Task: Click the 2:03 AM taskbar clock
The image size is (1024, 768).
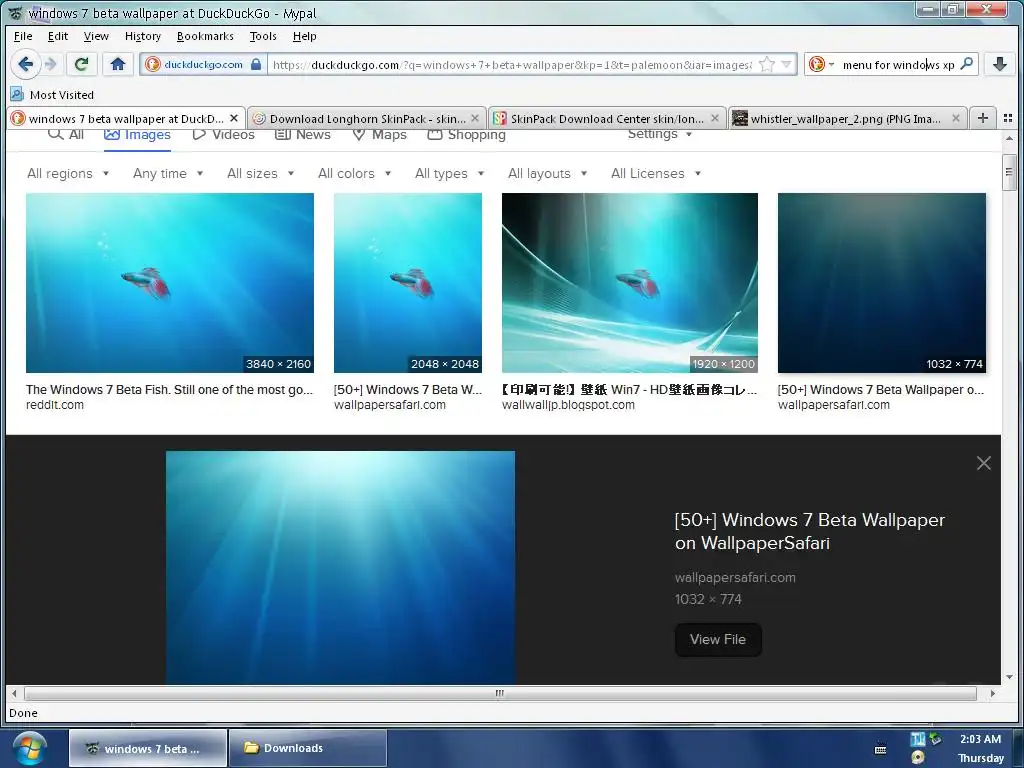Action: pos(980,739)
